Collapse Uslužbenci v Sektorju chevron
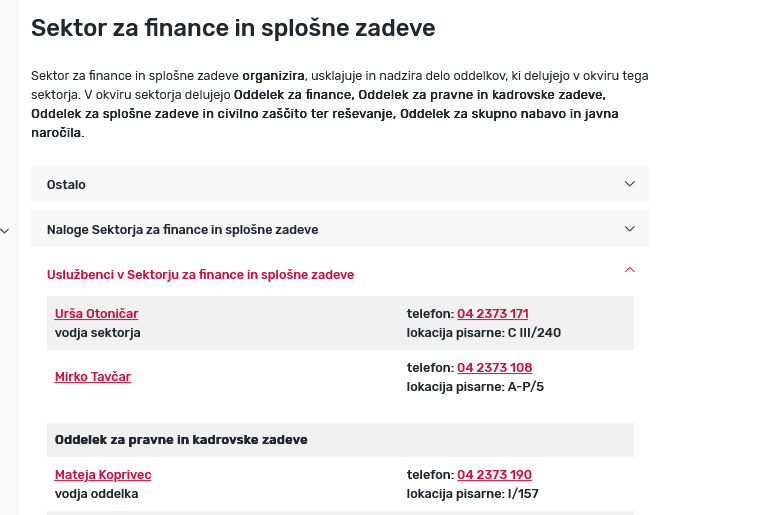Image resolution: width=777 pixels, height=515 pixels. click(629, 270)
